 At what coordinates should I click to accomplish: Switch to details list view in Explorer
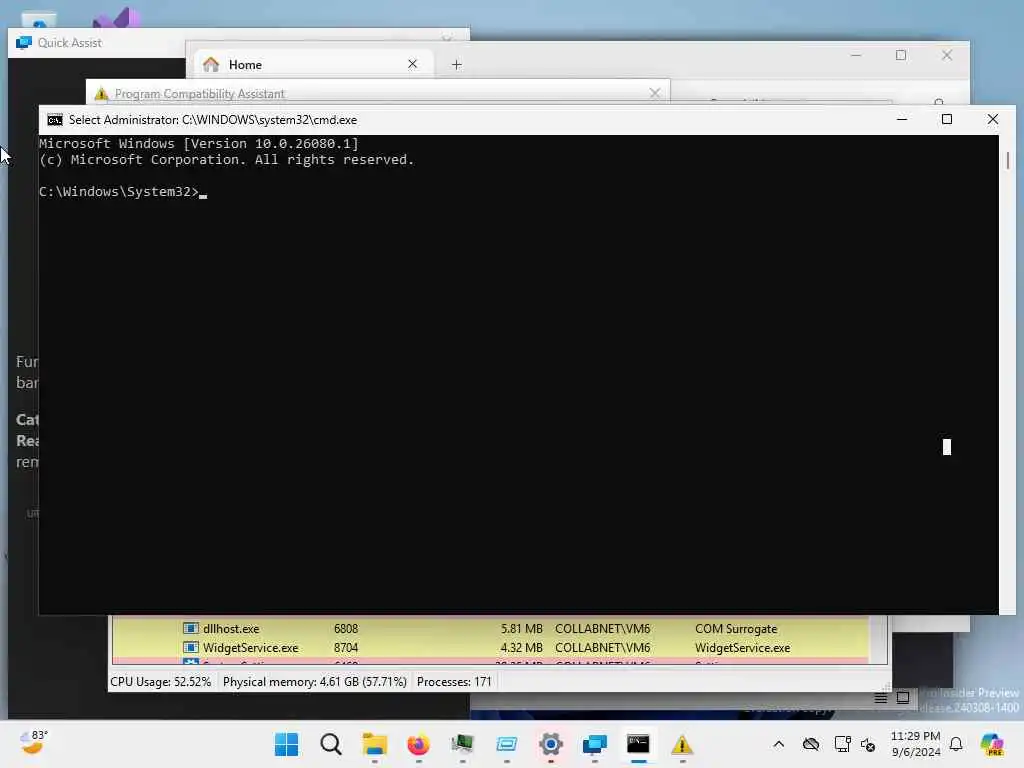(881, 698)
